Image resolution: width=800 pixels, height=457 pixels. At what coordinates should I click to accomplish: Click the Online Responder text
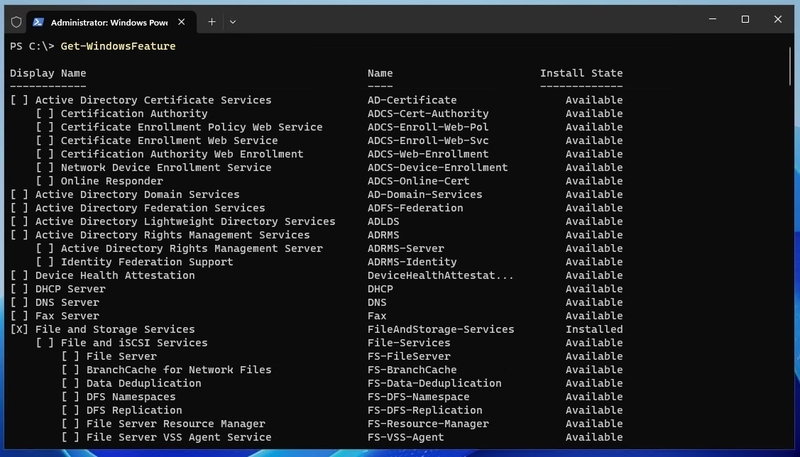(x=112, y=181)
